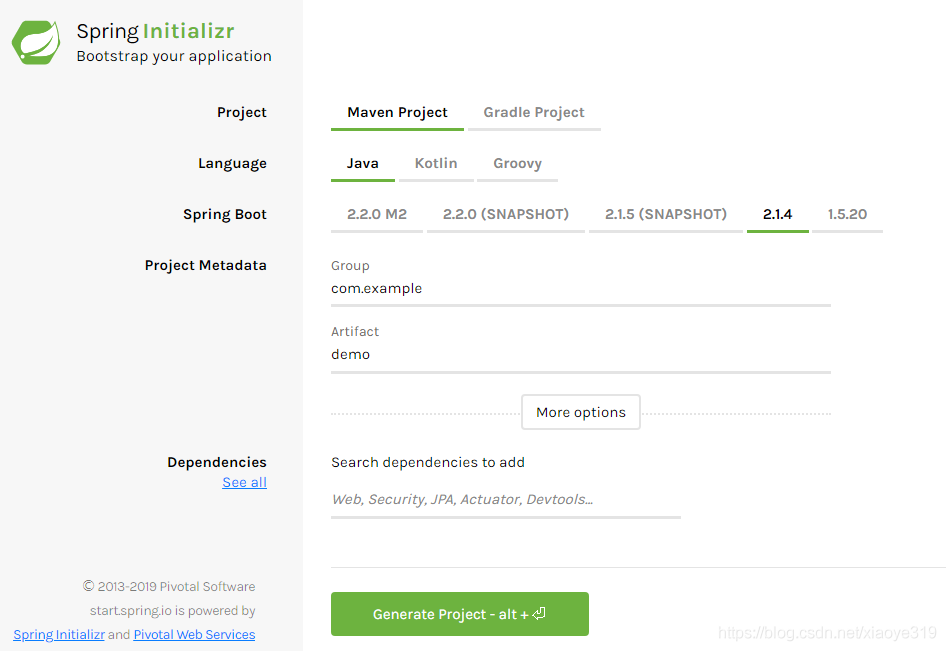Choose Kotlin as the language
The image size is (946, 651).
[x=436, y=164]
